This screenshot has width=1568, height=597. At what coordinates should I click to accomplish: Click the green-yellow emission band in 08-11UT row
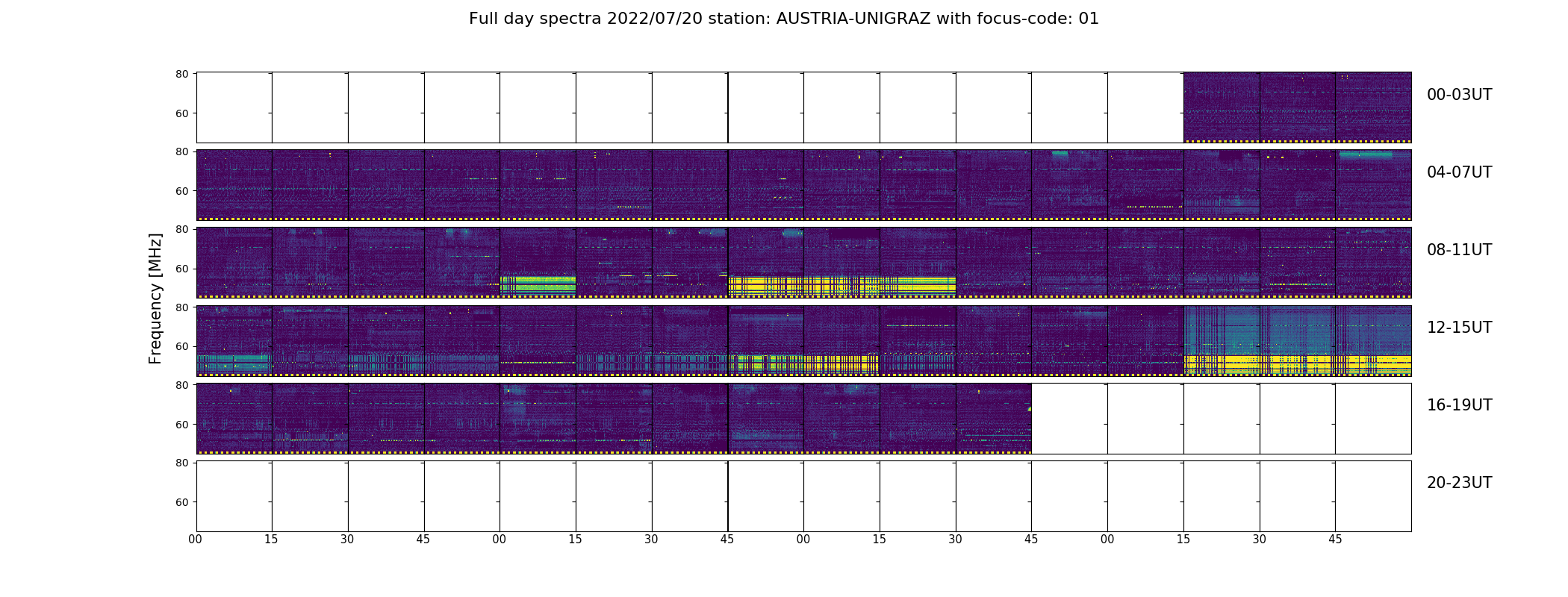click(538, 285)
